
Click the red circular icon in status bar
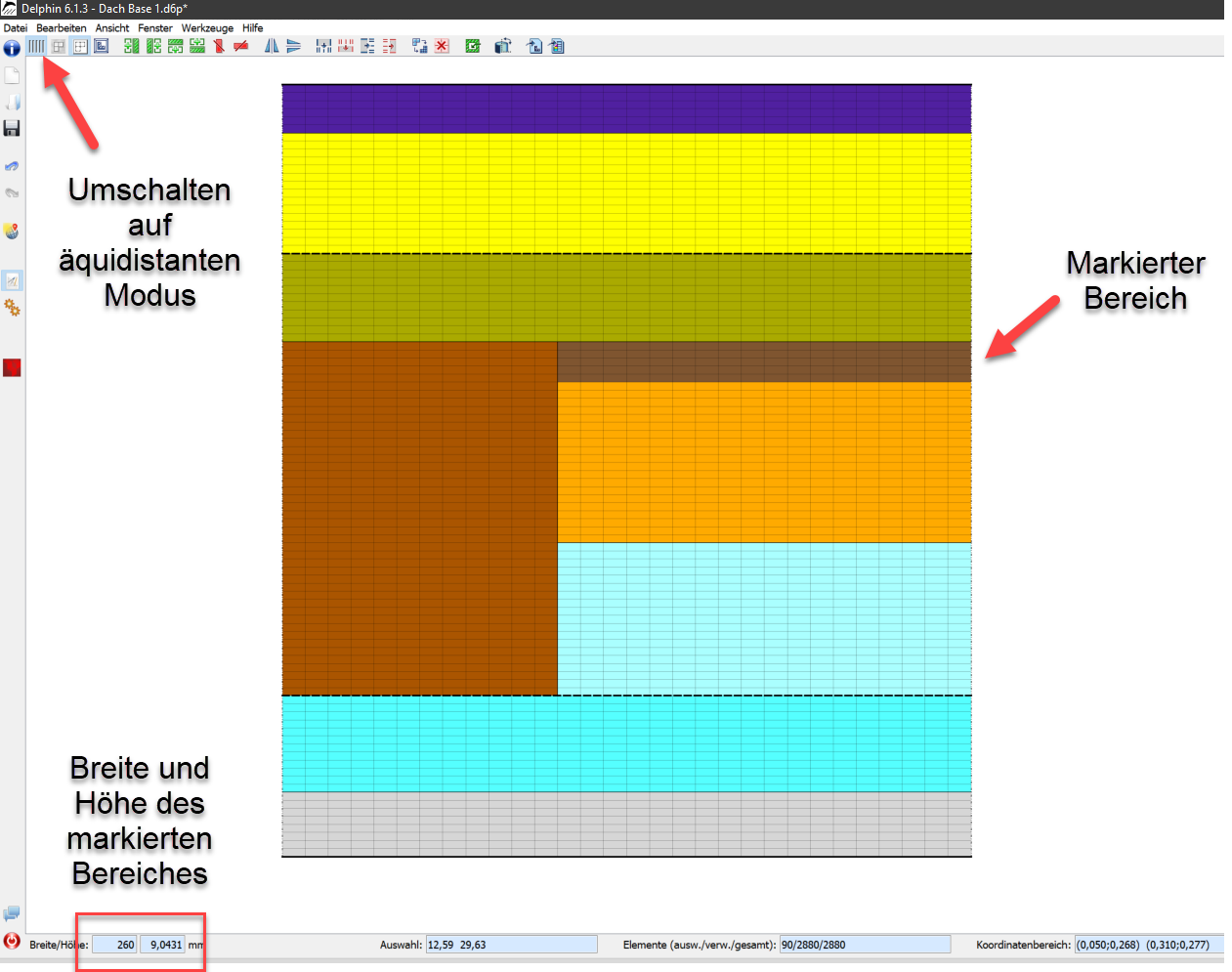(12, 941)
